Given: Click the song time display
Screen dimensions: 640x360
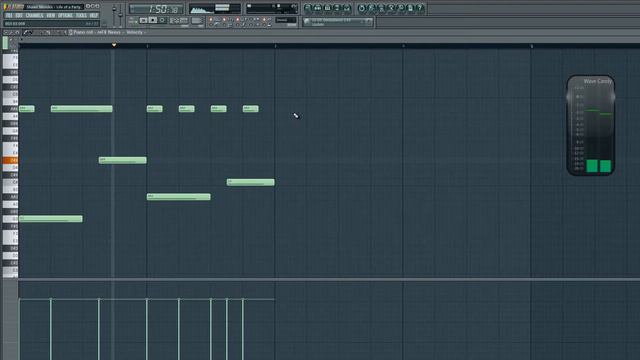Looking at the screenshot, I should [156, 9].
